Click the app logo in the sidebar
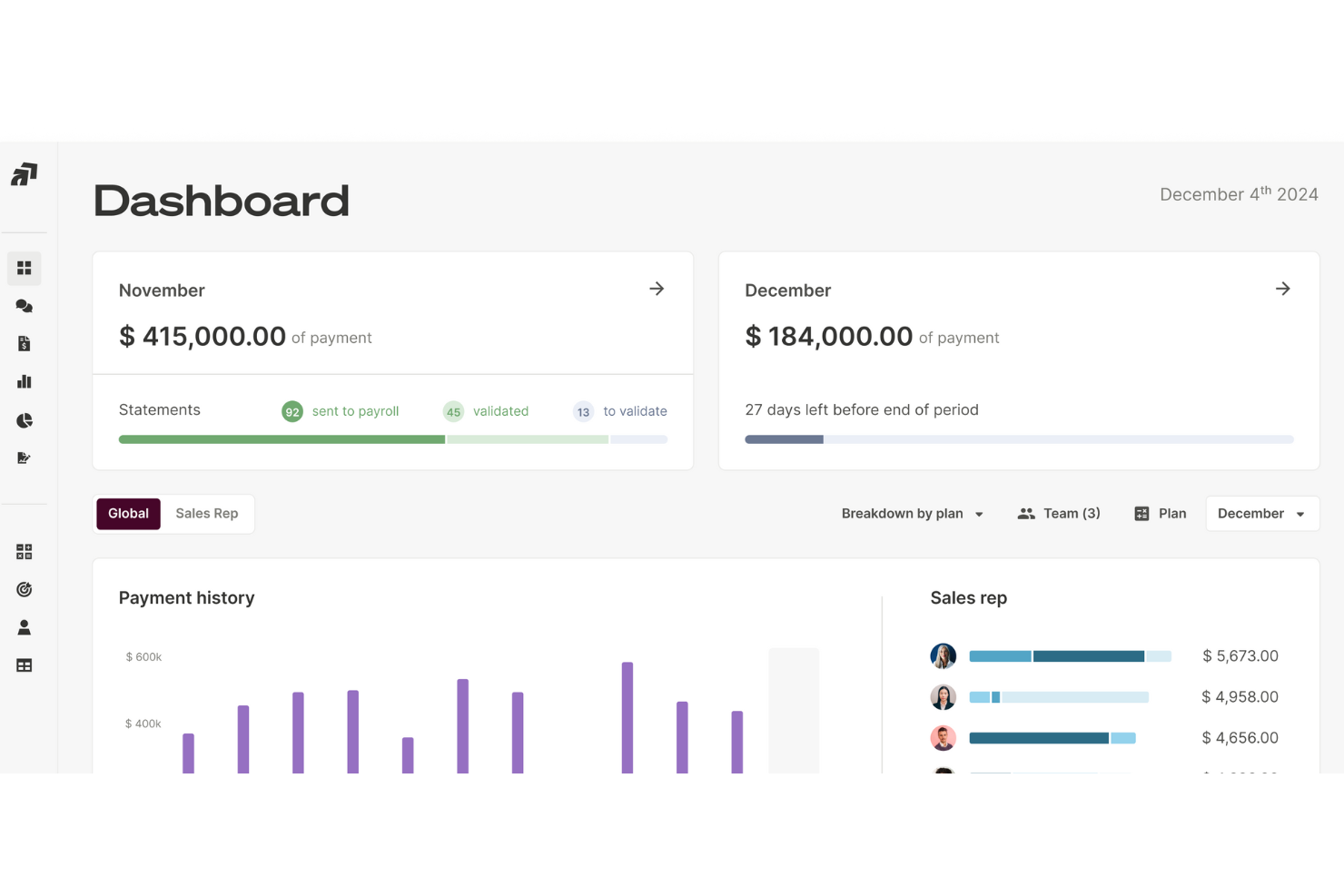This screenshot has width=1344, height=896. 25,174
